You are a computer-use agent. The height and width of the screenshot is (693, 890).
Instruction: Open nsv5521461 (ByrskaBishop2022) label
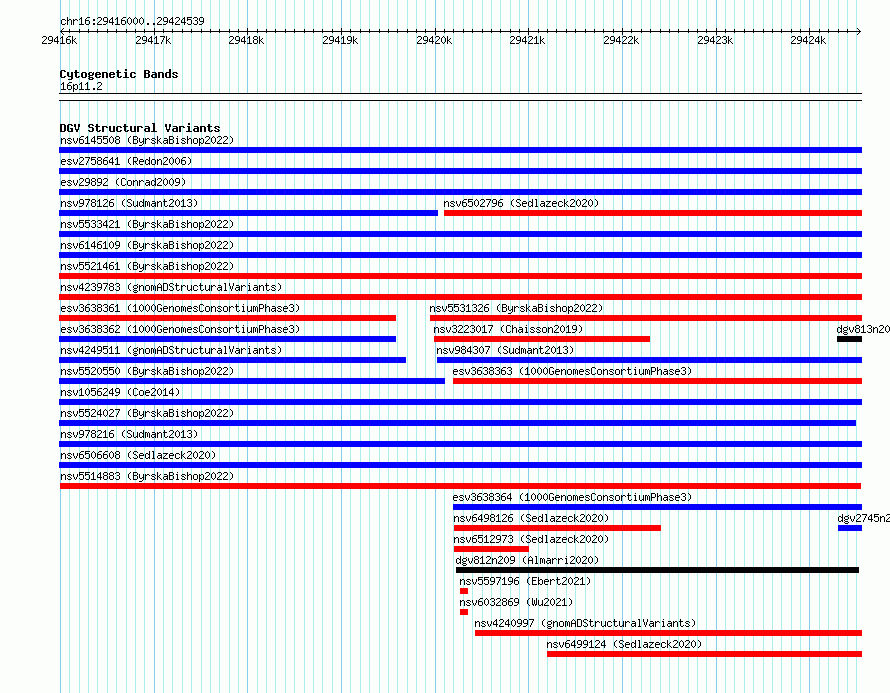(x=147, y=266)
